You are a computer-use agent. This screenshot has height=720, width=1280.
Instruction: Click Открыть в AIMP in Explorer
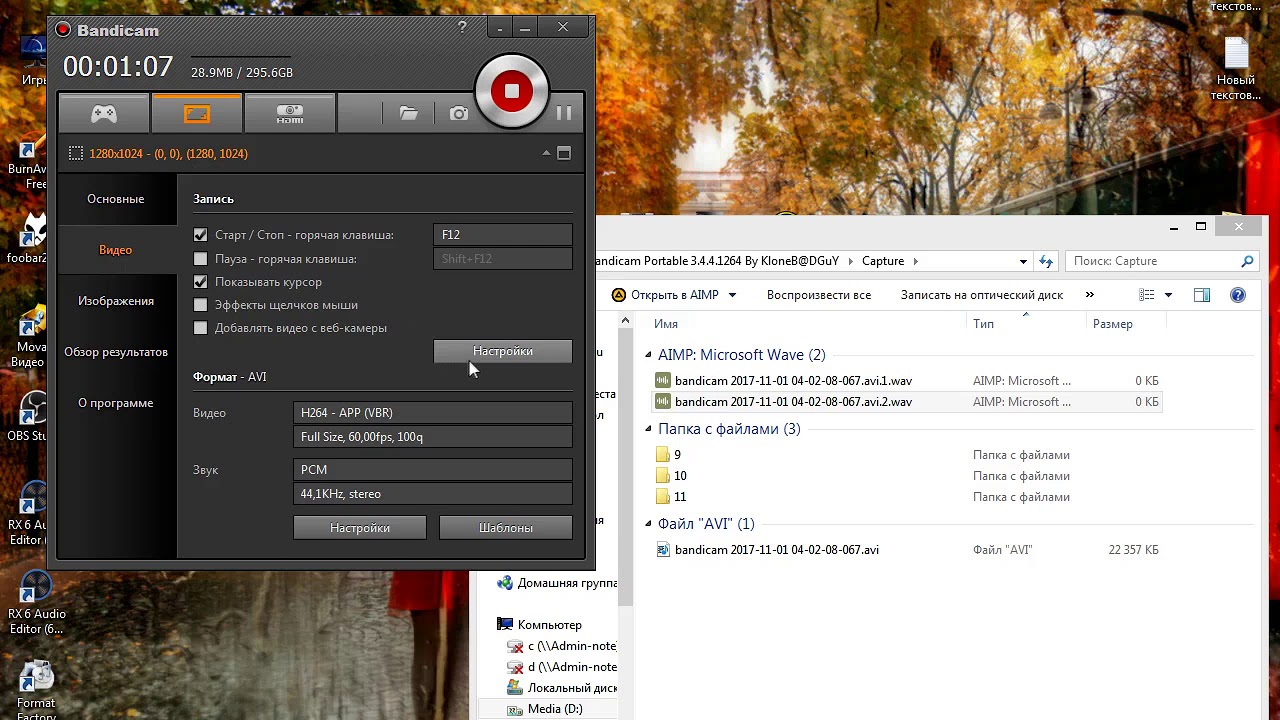point(665,295)
